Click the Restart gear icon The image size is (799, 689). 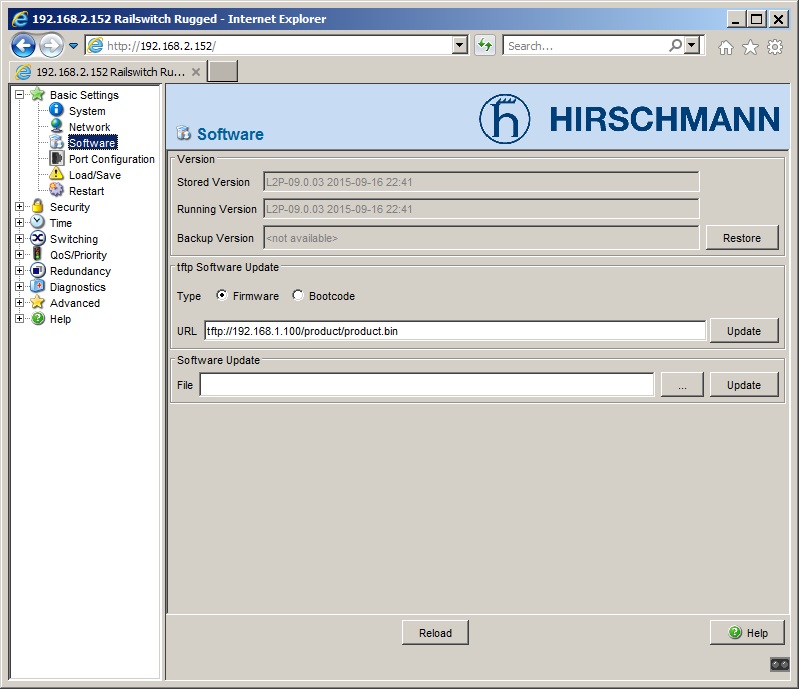57,190
